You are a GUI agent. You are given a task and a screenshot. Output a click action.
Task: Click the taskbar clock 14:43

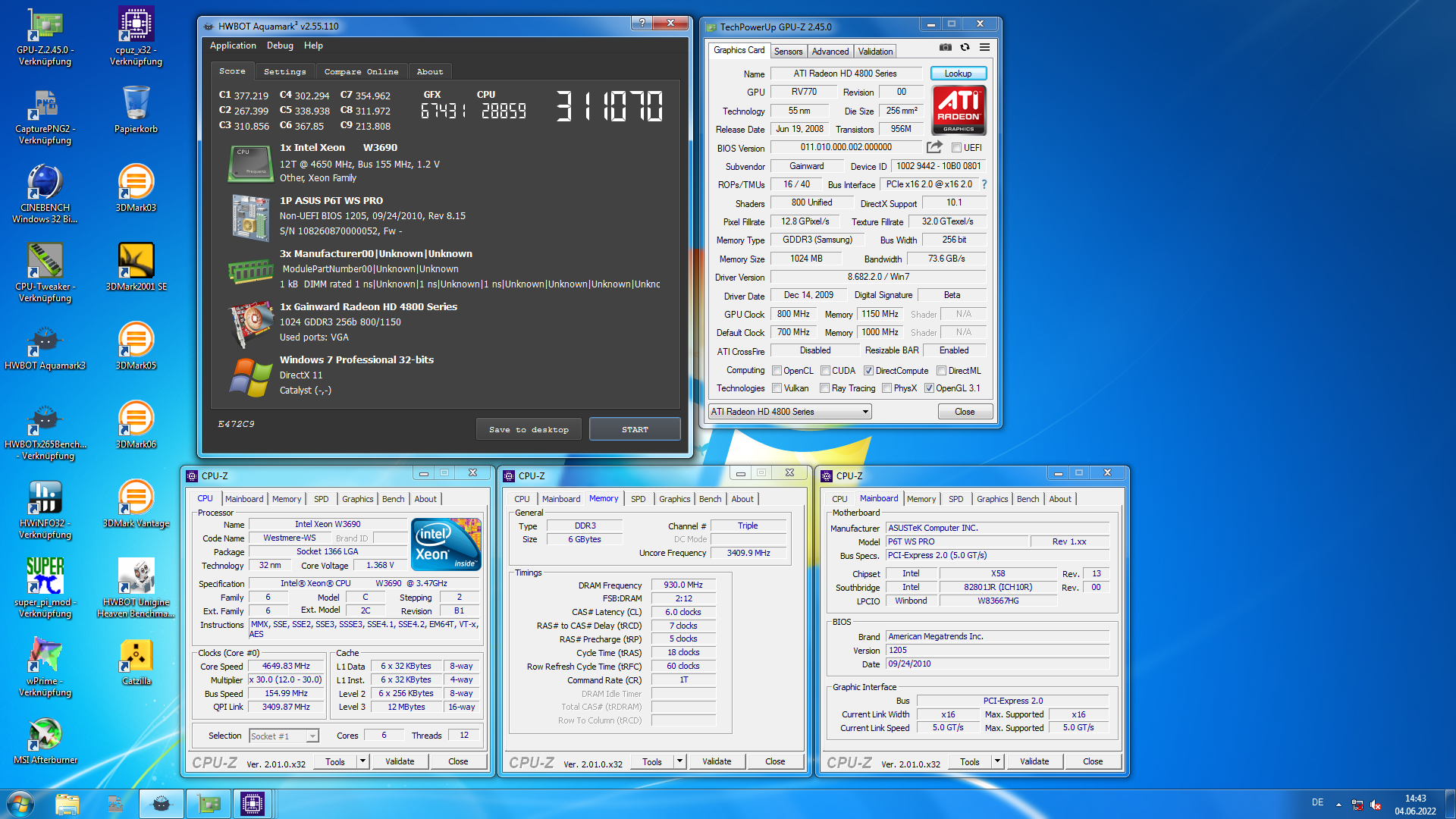pyautogui.click(x=1415, y=799)
